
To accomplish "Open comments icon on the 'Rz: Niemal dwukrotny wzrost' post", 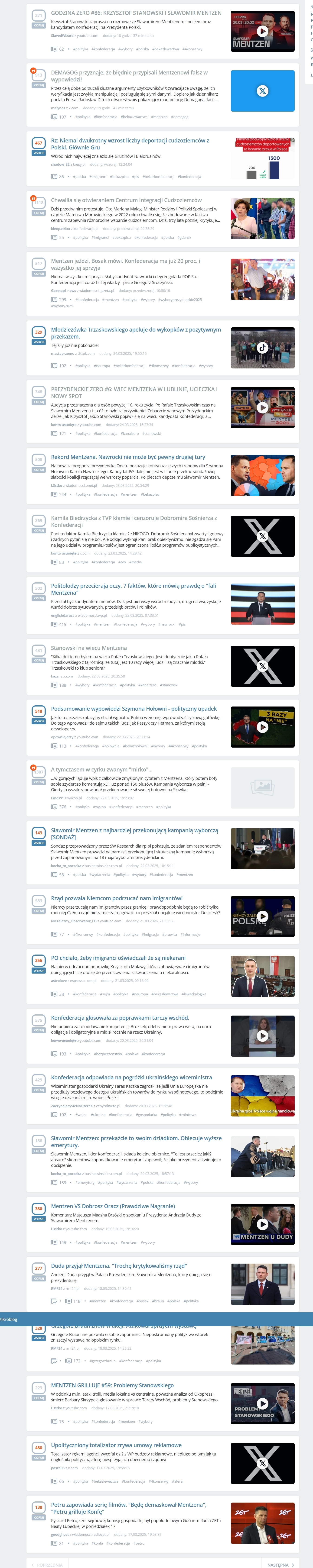I will click(x=54, y=177).
